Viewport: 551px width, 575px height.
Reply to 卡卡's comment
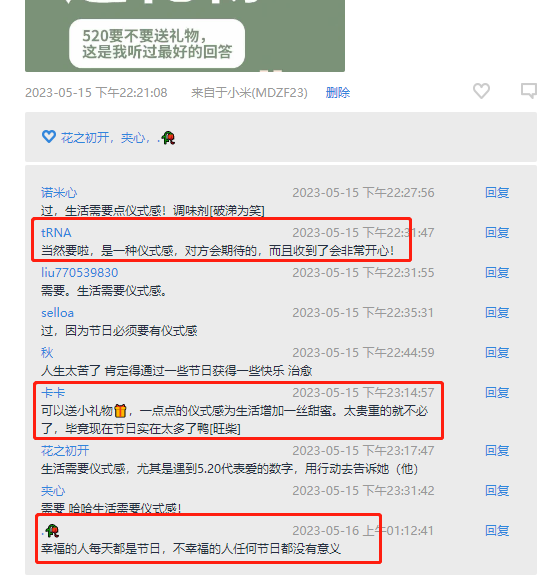point(497,393)
